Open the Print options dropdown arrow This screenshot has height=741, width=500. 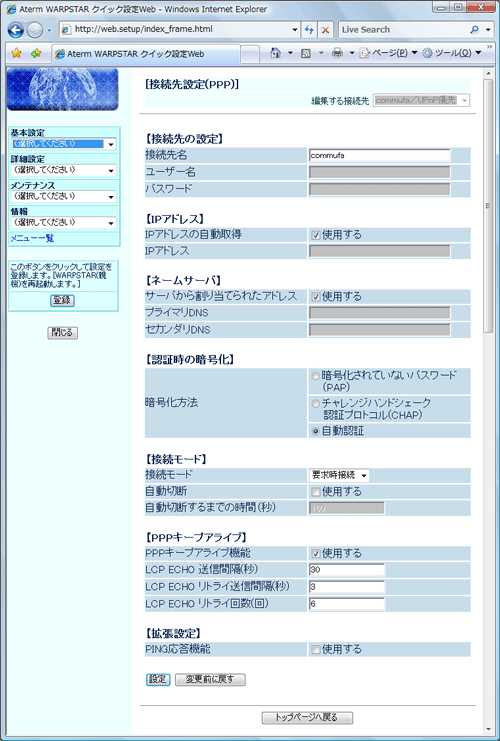pyautogui.click(x=352, y=53)
